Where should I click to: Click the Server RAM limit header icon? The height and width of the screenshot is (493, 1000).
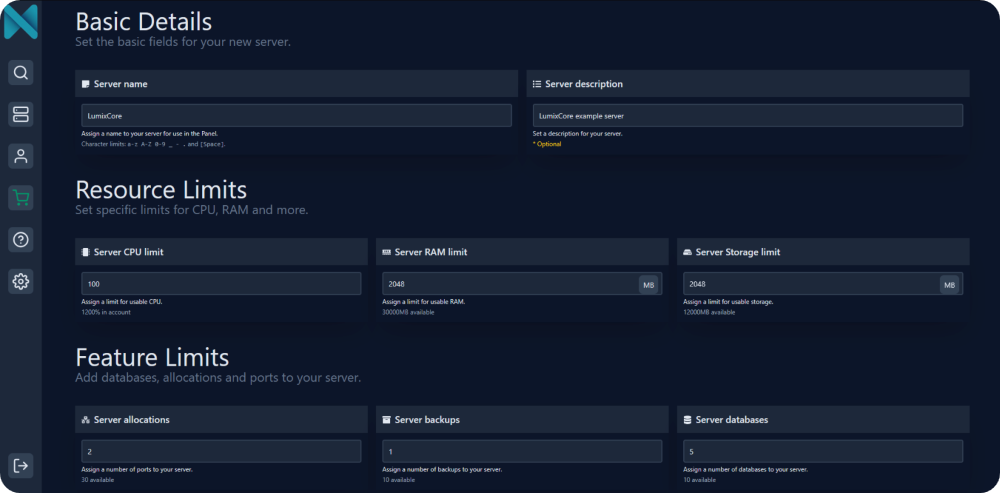(x=386, y=252)
